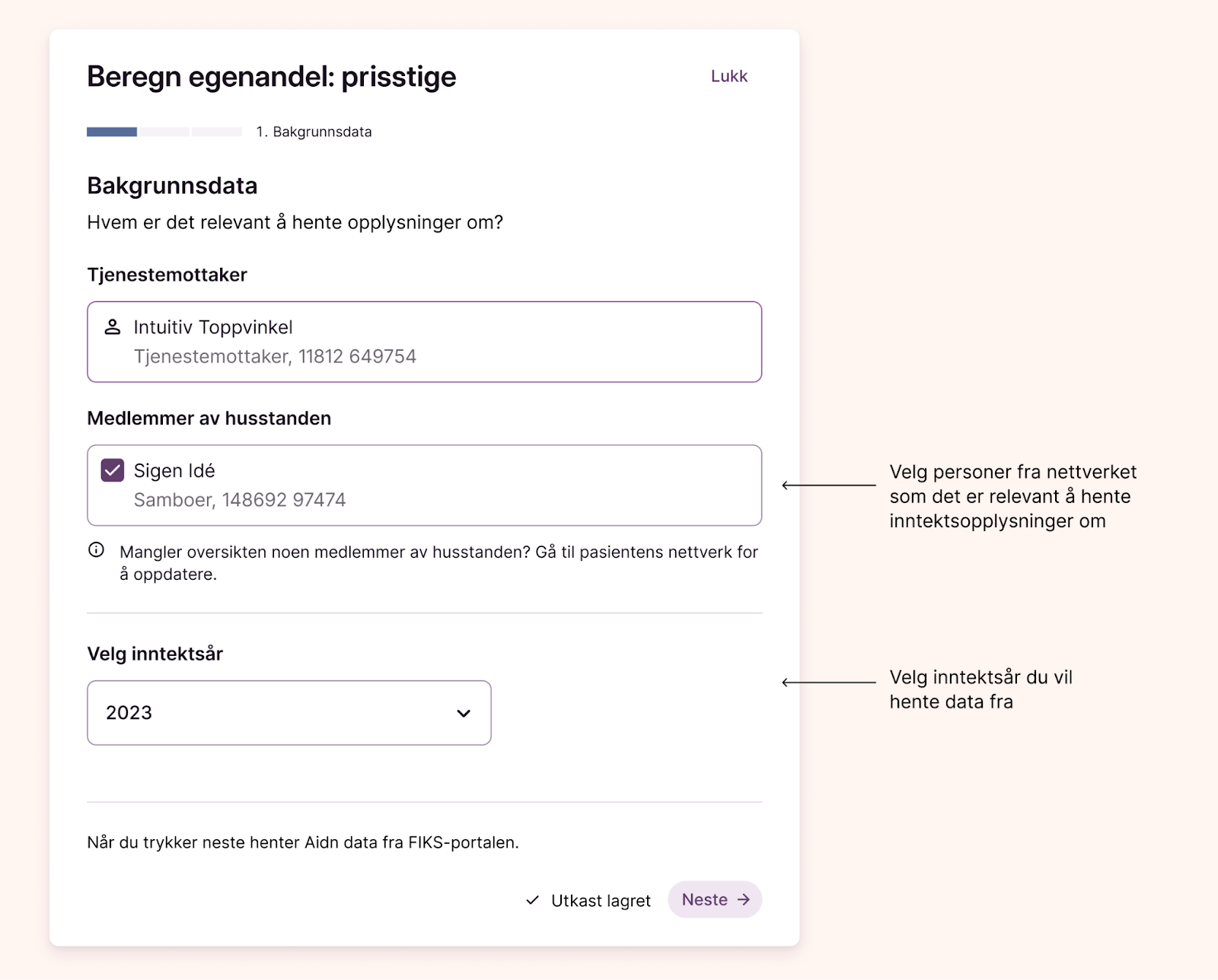Image resolution: width=1218 pixels, height=980 pixels.
Task: Select the Intuitiv Toppvinkel recipient card
Action: click(424, 342)
